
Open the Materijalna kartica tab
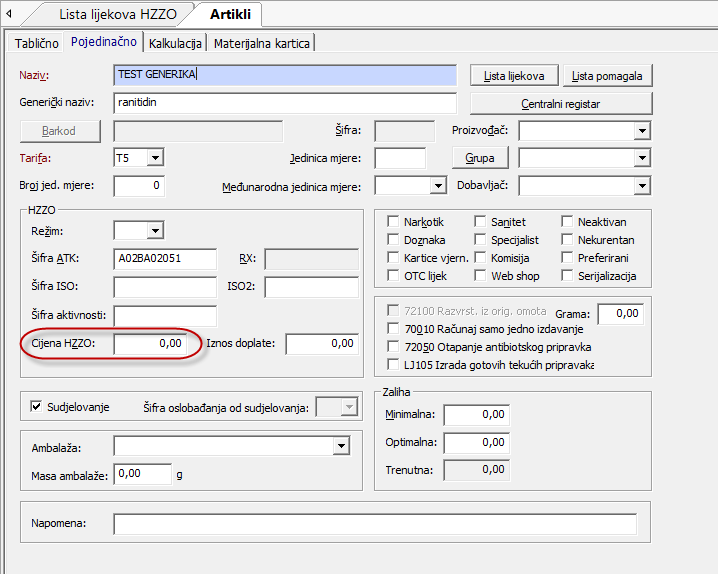[262, 43]
